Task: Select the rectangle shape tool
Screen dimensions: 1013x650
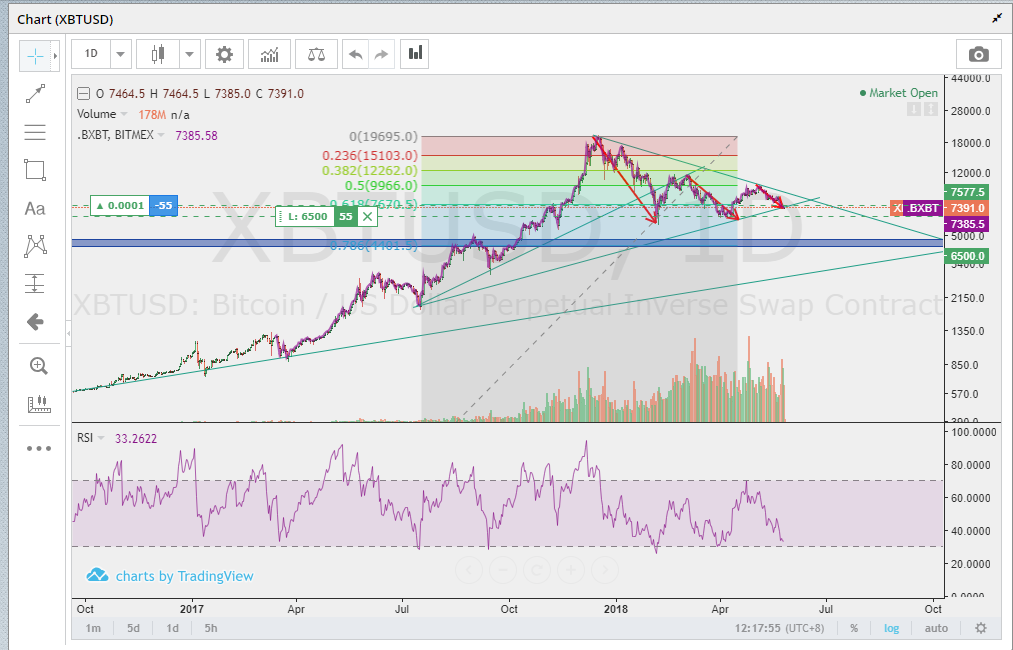Action: (x=35, y=170)
